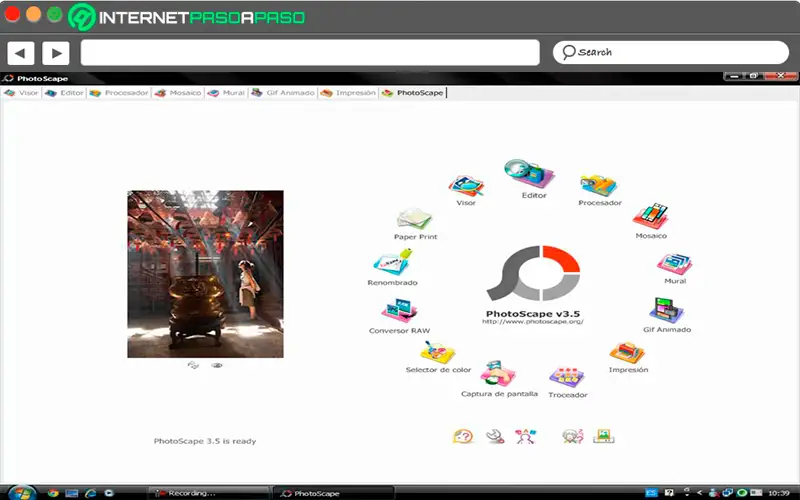Switch to the Gif Animado tab
The height and width of the screenshot is (500, 800).
pos(283,93)
